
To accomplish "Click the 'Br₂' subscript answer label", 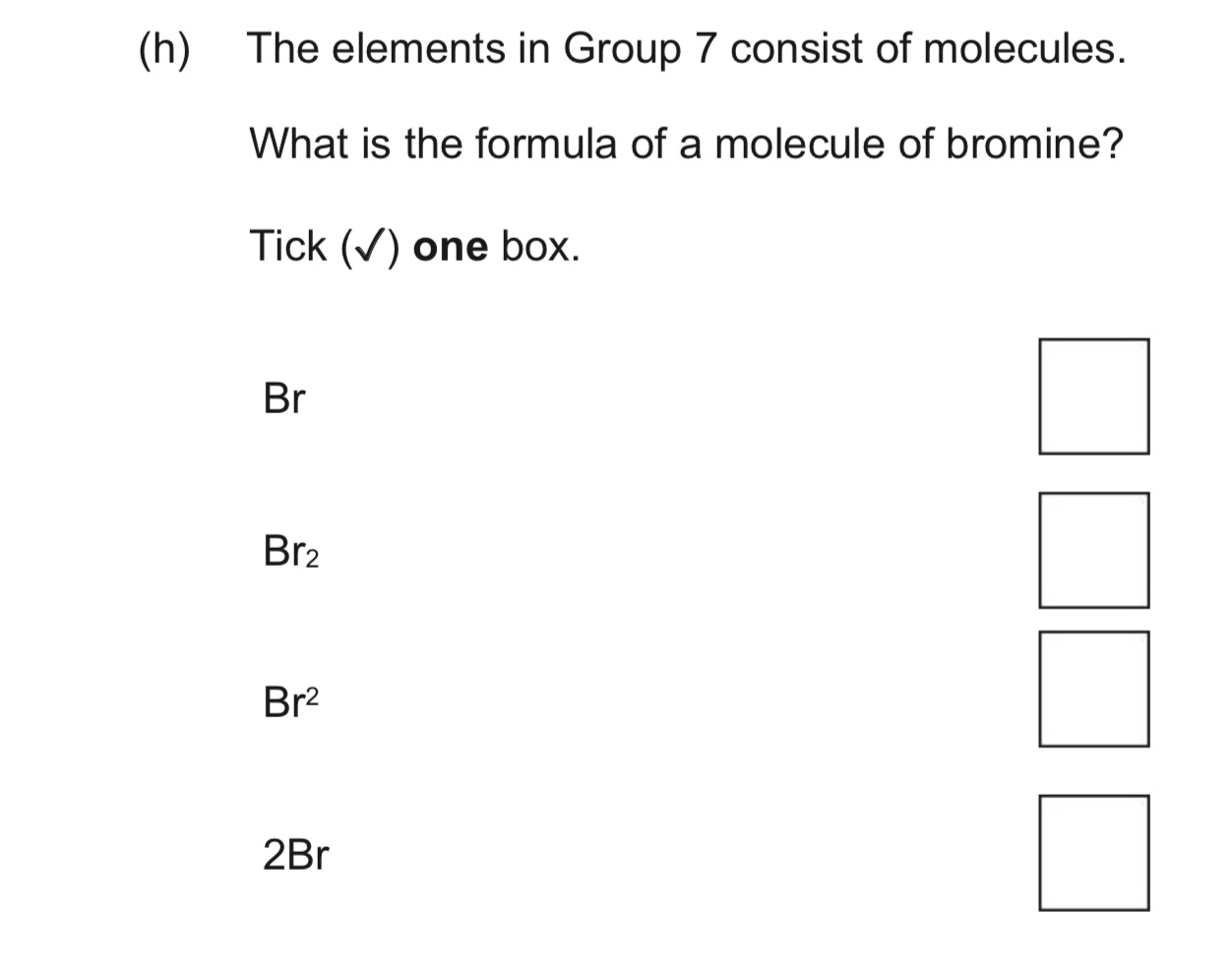I will pyautogui.click(x=290, y=552).
